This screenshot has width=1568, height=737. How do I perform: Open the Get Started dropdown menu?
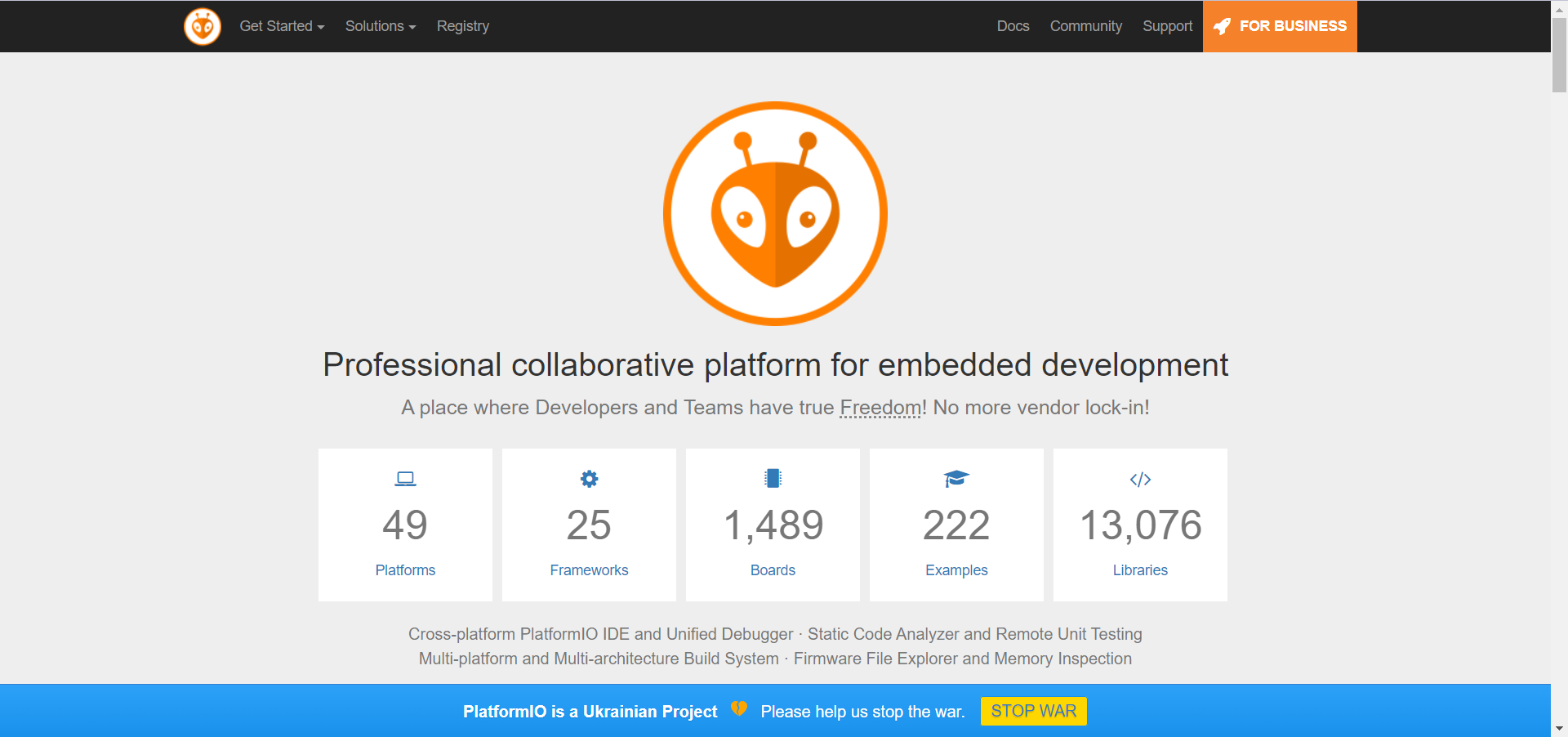[282, 26]
